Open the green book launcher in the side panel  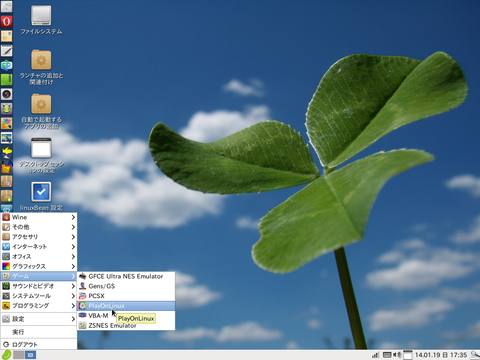click(x=6, y=79)
